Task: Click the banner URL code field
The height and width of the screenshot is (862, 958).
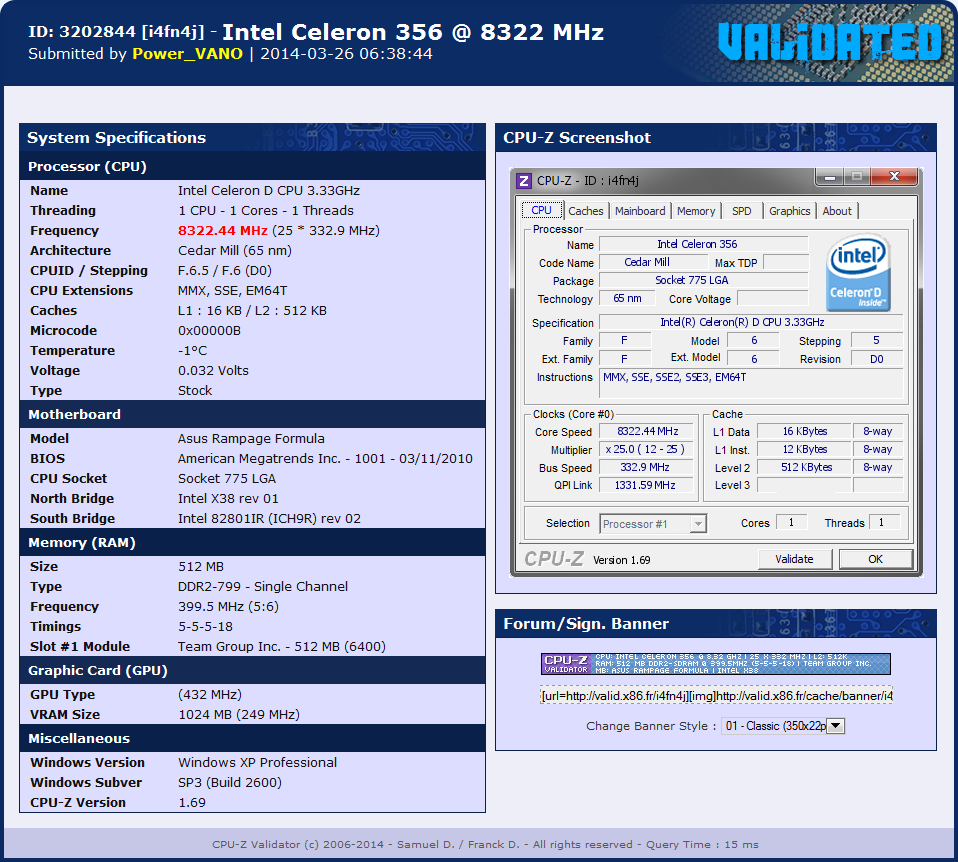Action: coord(716,696)
